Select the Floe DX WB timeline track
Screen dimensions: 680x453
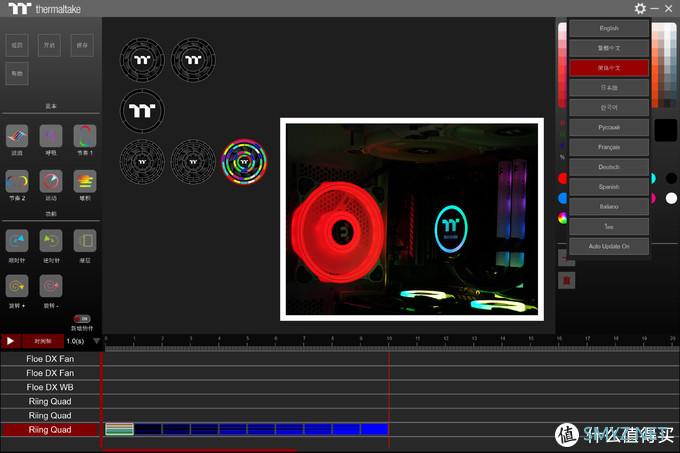click(50, 387)
